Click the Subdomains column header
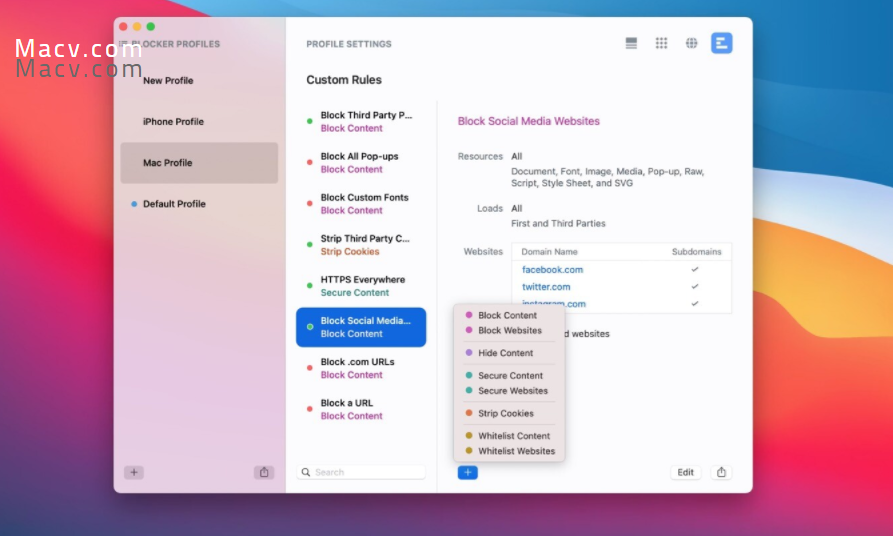The width and height of the screenshot is (893, 536). click(x=697, y=251)
